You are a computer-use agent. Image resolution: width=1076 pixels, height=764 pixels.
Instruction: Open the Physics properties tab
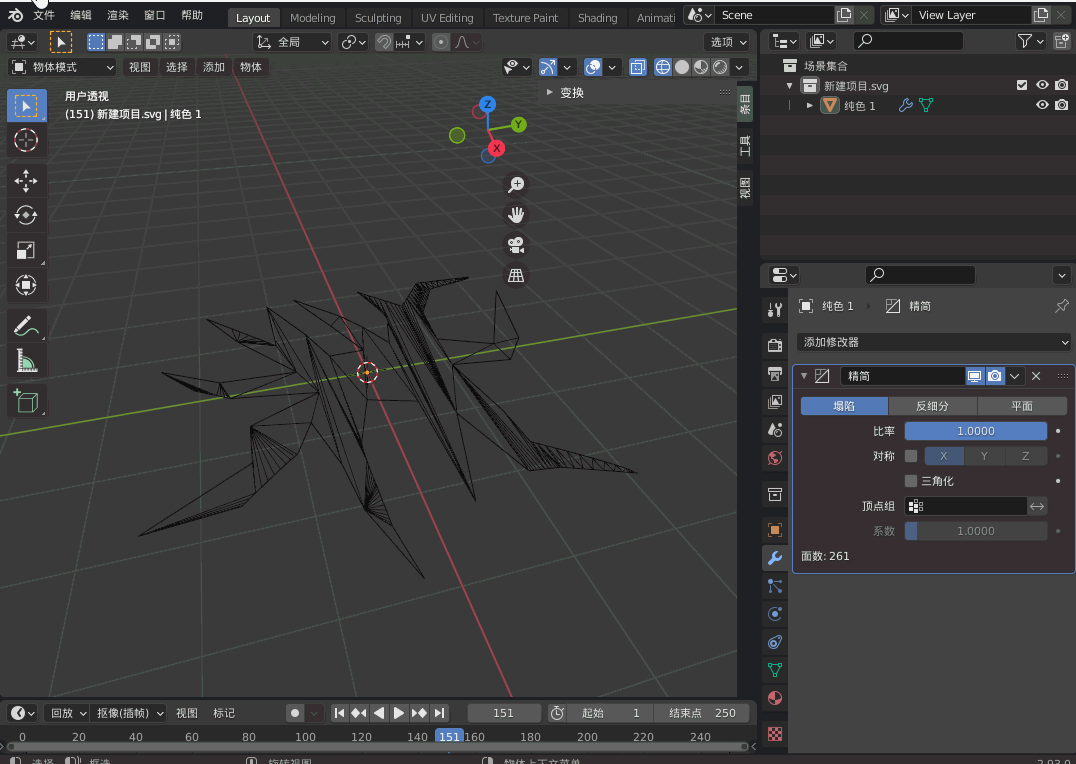click(775, 614)
